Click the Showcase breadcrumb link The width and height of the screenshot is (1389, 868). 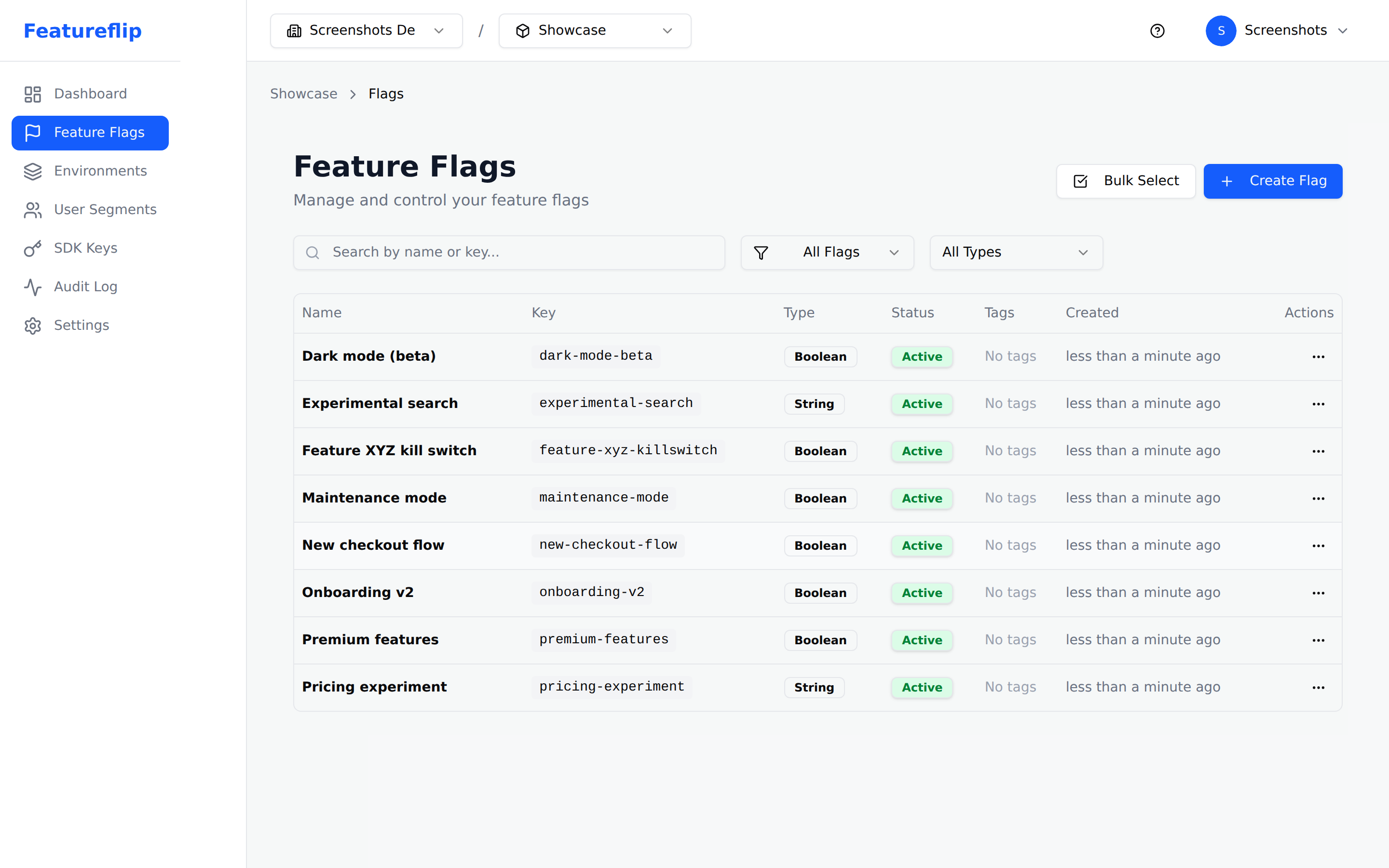pos(304,94)
